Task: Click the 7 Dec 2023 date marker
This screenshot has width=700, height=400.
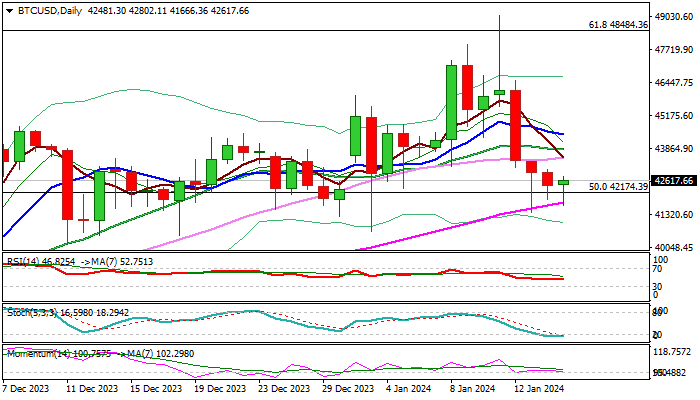Action: pyautogui.click(x=26, y=389)
